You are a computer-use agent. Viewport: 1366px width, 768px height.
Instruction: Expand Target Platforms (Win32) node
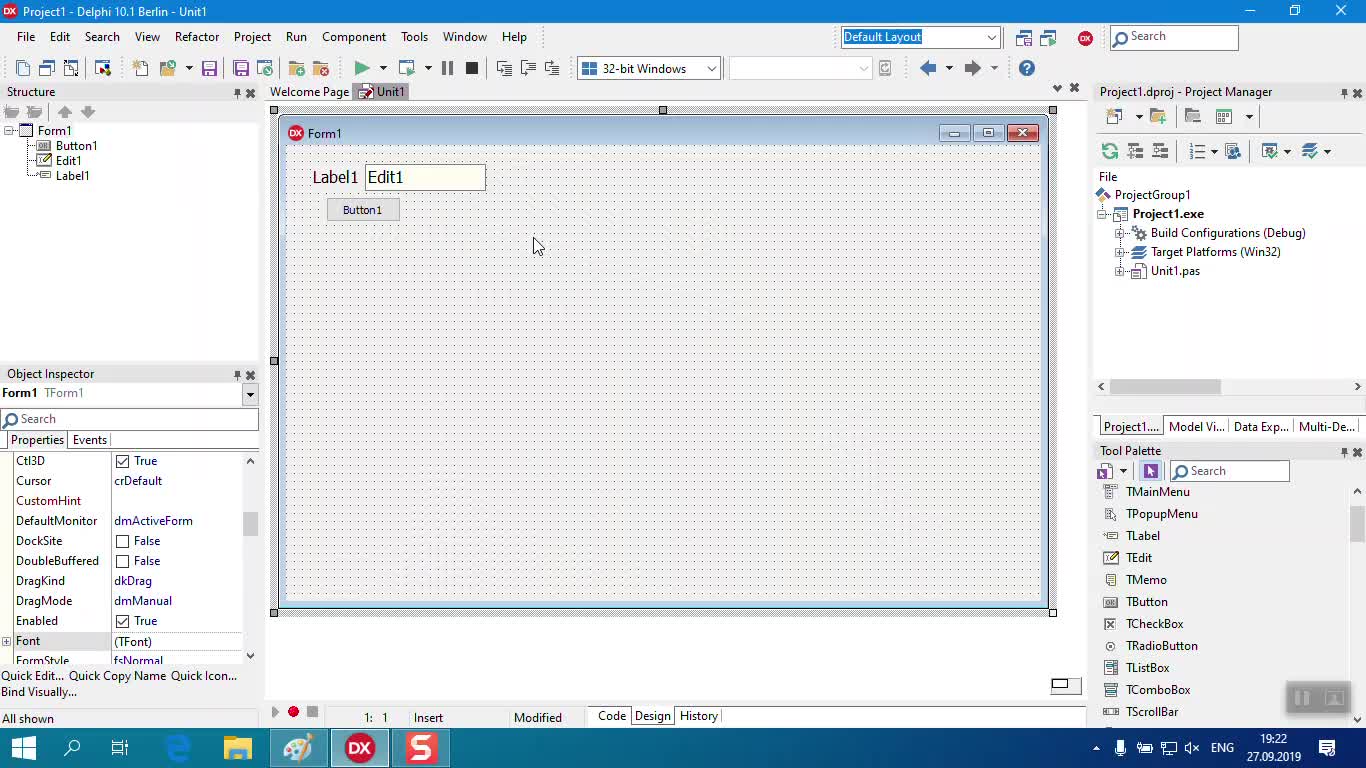click(1120, 252)
